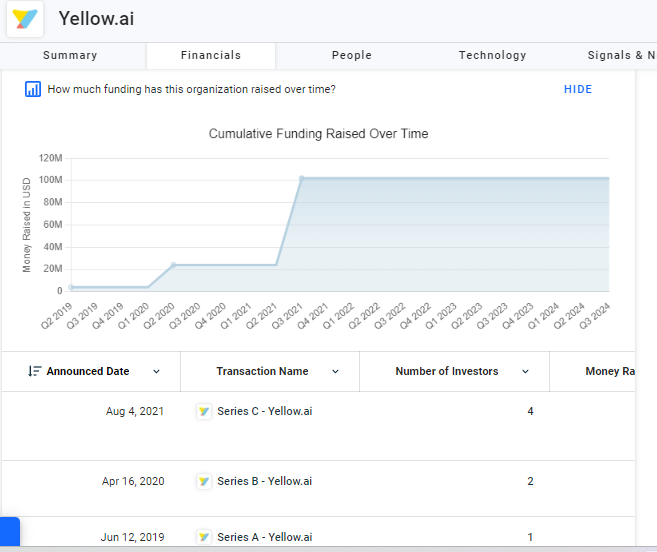Click investor count 2 in Series B row
This screenshot has height=552, width=657.
click(x=530, y=481)
